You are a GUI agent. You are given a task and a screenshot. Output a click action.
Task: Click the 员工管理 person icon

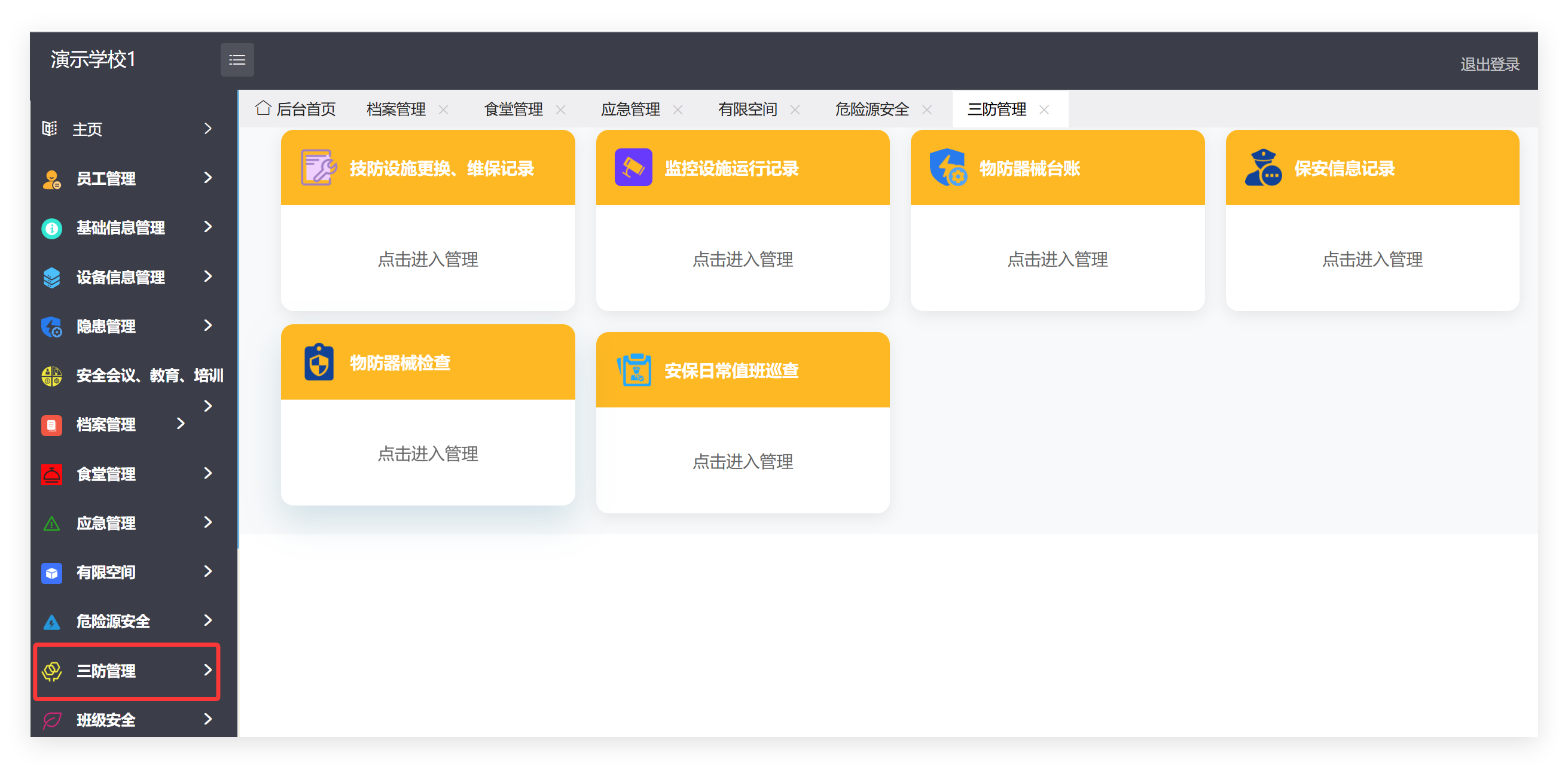tap(52, 179)
